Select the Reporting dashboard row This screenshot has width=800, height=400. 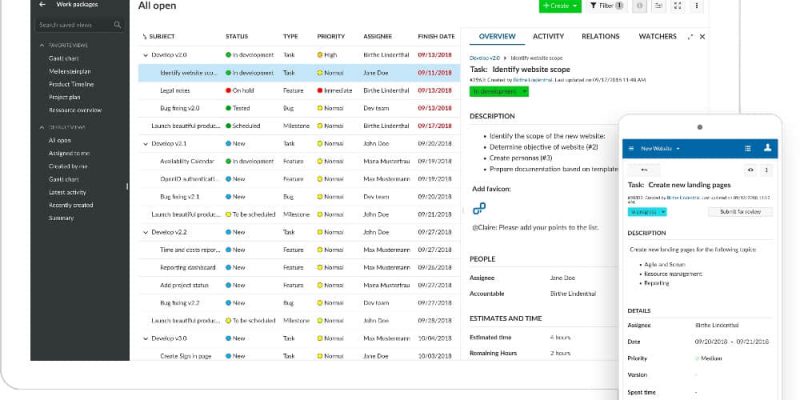(x=299, y=267)
